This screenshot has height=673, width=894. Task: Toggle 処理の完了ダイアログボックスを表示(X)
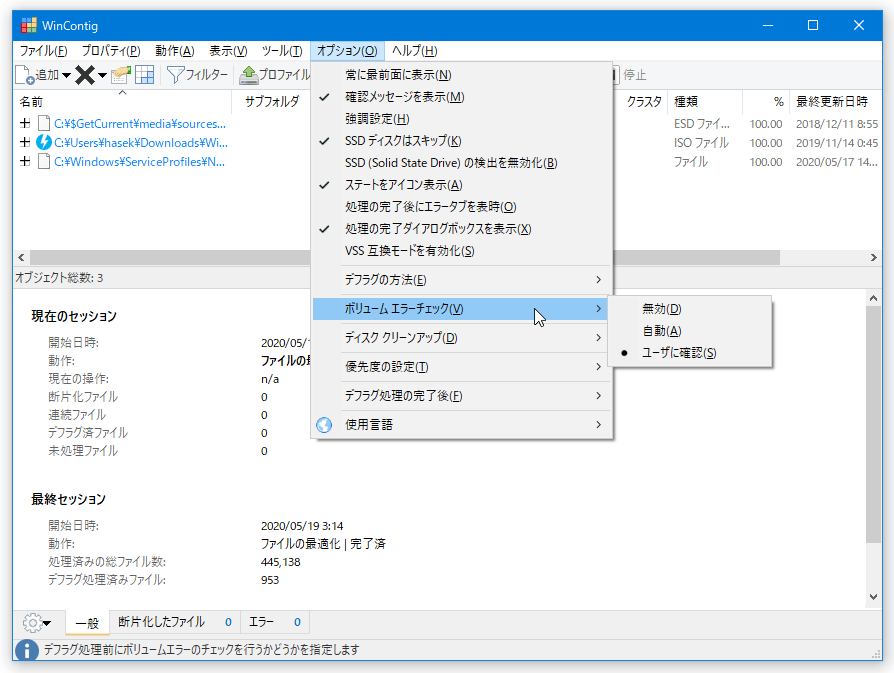(462, 229)
